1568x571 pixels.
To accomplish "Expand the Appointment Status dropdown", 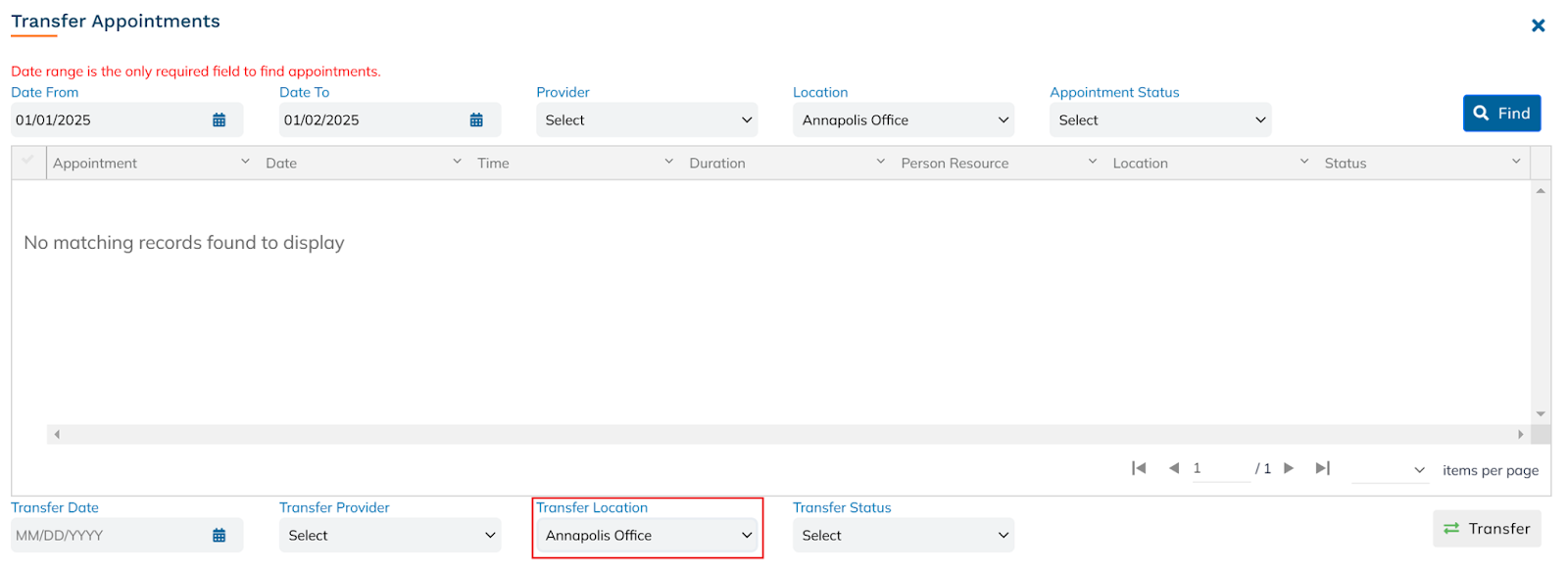I will pos(1160,119).
